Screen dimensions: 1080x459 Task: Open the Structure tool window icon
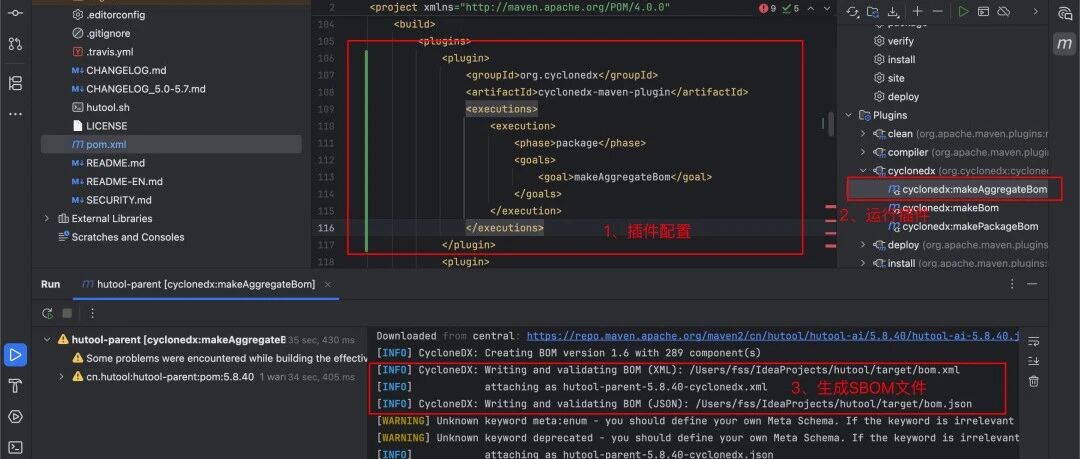click(x=14, y=83)
